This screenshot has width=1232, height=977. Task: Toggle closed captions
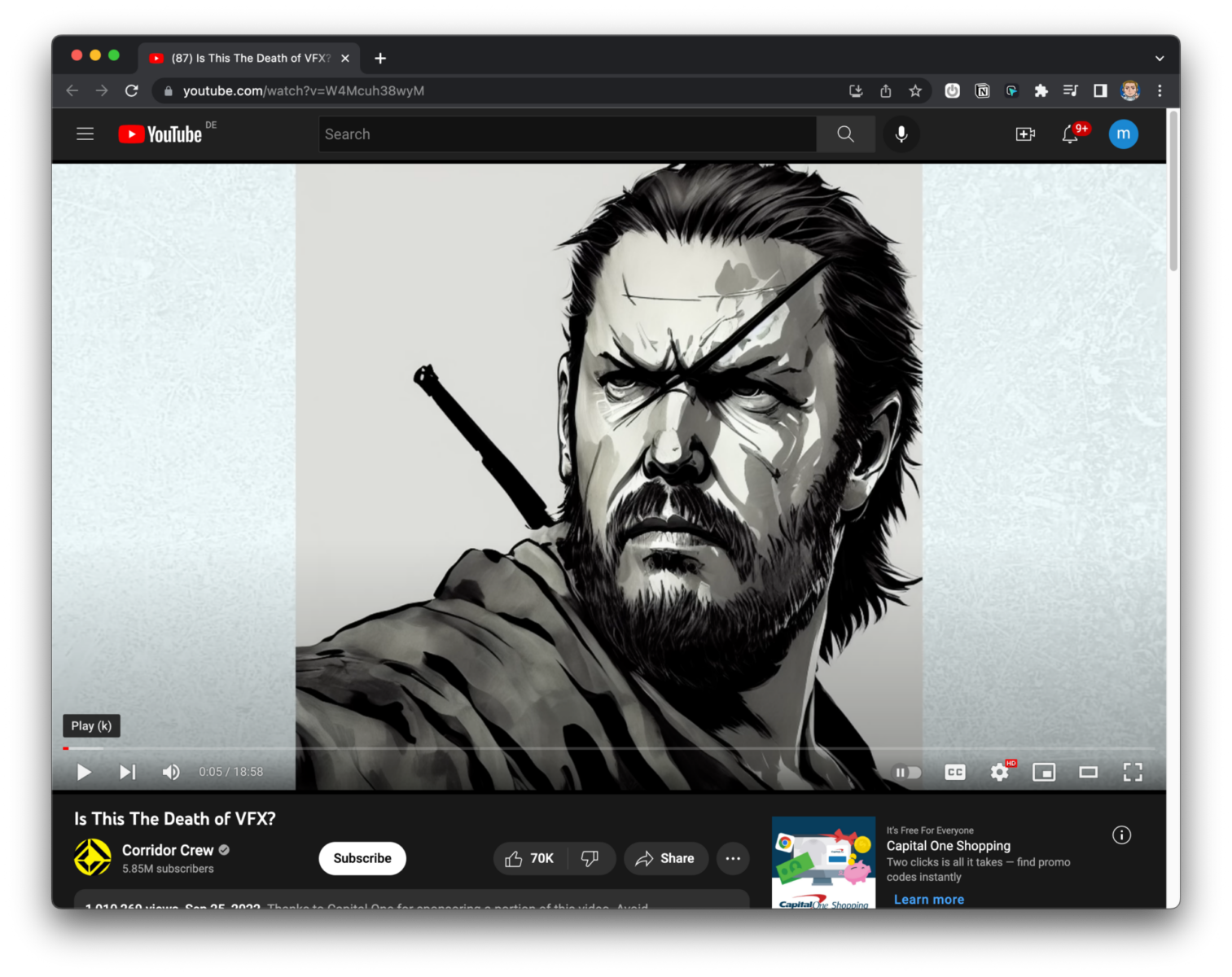[955, 772]
